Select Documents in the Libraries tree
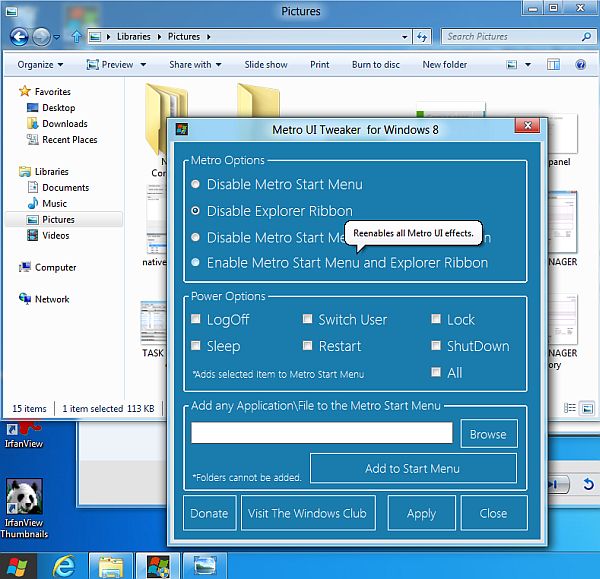 tap(65, 188)
